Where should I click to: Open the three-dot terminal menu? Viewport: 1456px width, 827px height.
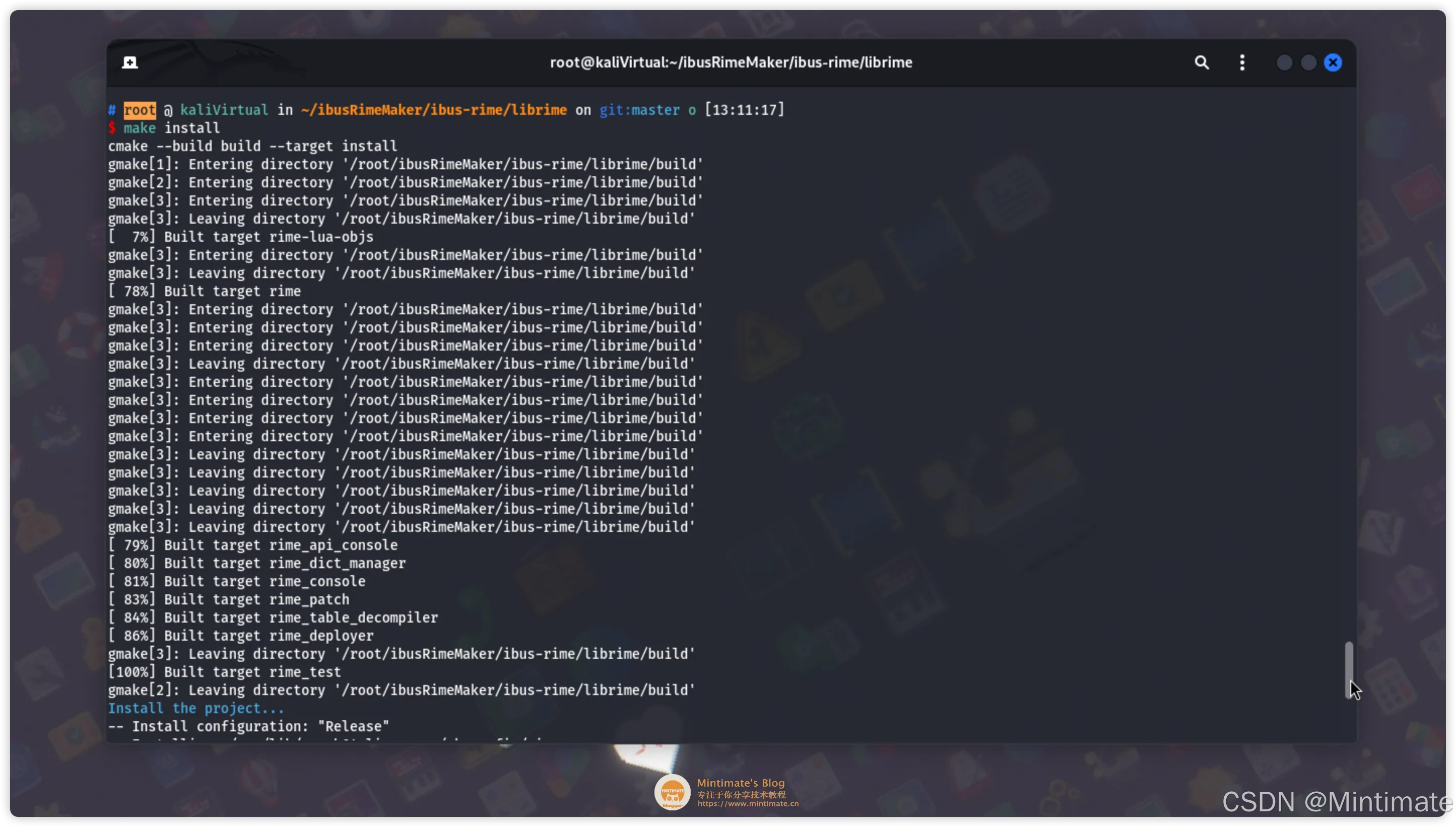pyautogui.click(x=1242, y=62)
